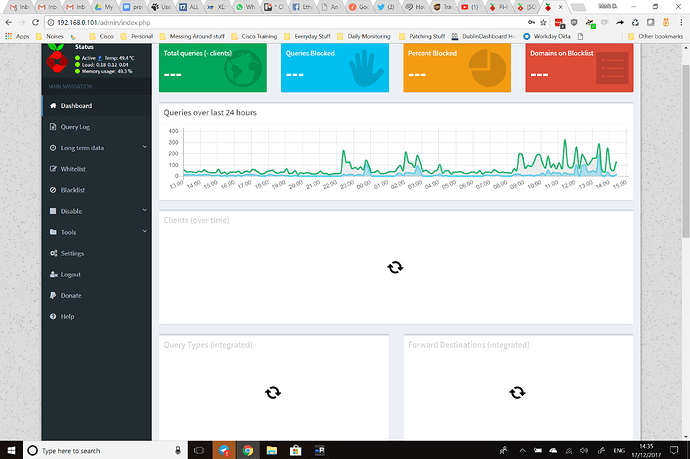Click the address bar URL field

(286, 22)
